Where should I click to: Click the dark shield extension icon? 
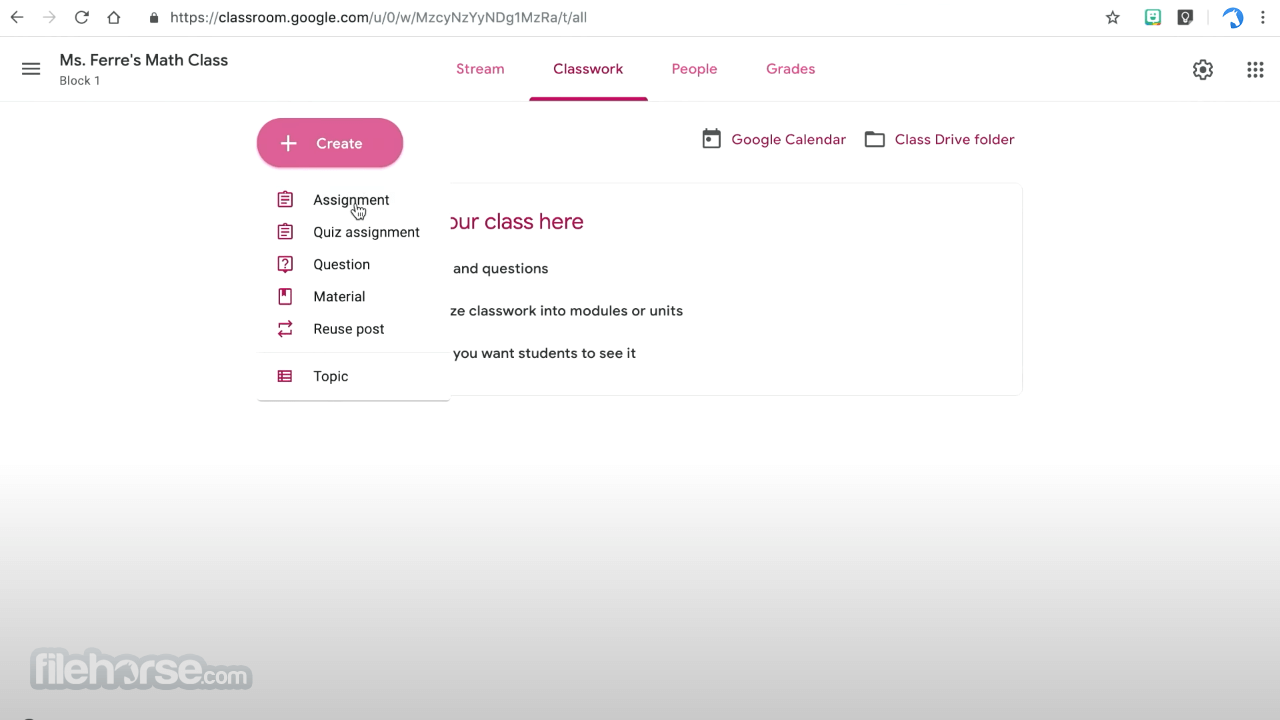tap(1185, 17)
